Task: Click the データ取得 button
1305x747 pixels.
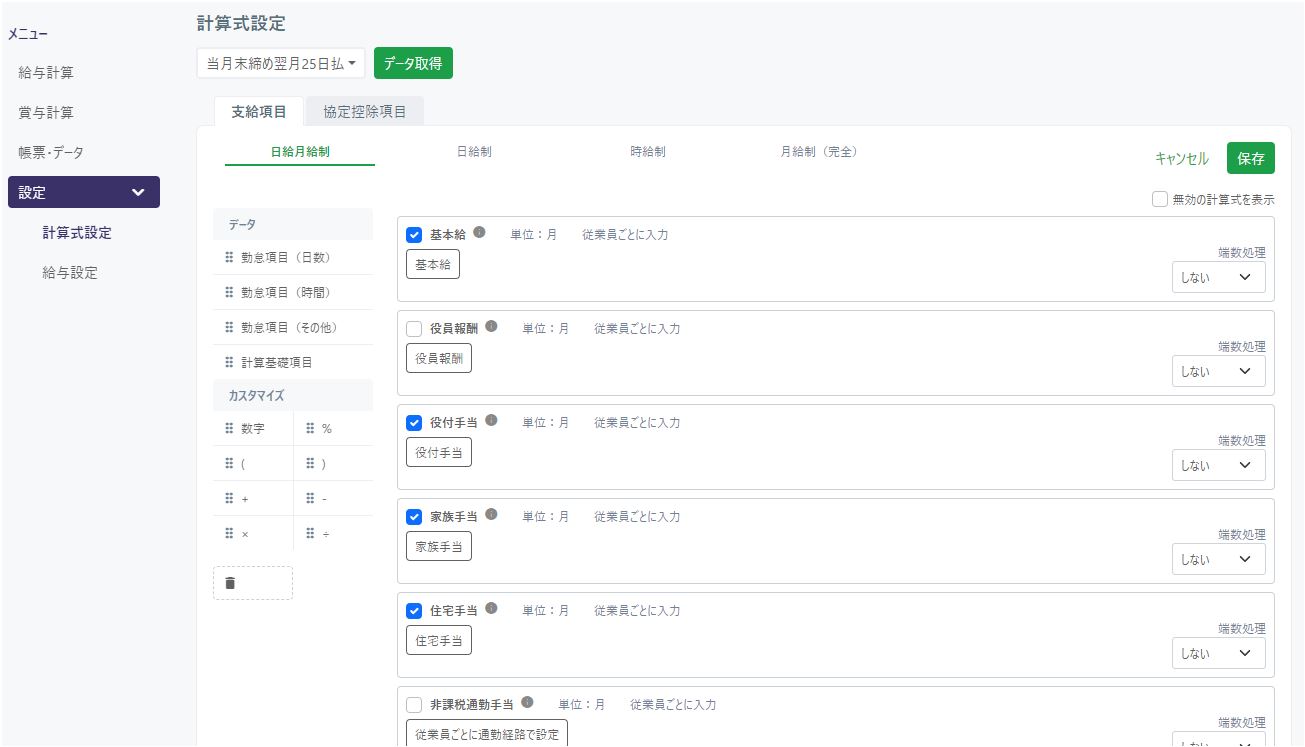Action: (x=413, y=62)
